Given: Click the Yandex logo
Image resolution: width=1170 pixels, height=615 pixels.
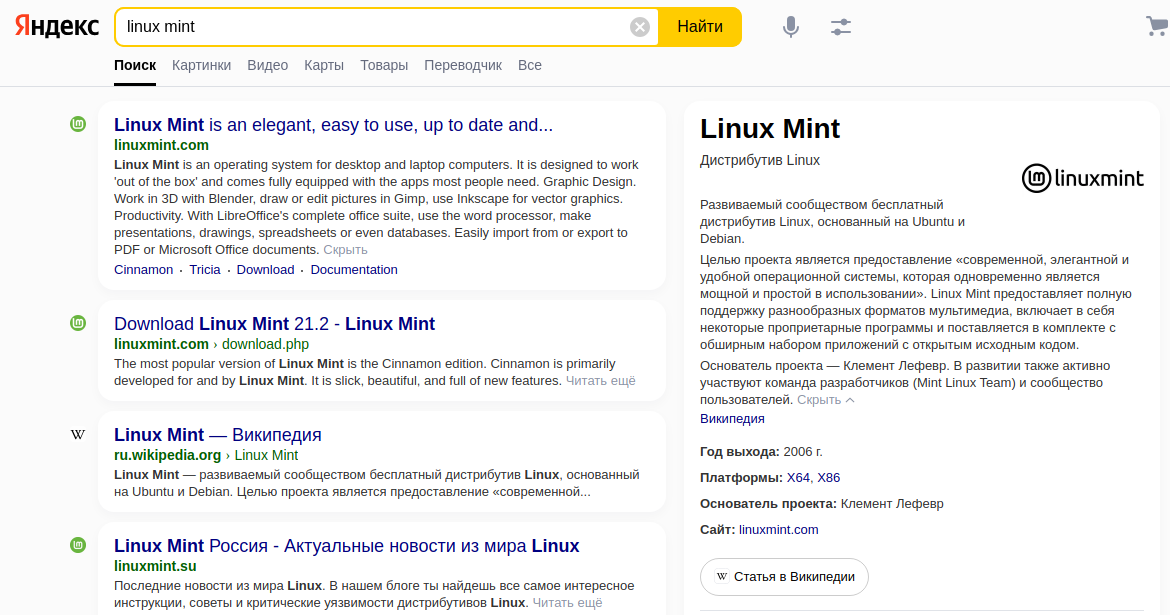Looking at the screenshot, I should coord(57,27).
